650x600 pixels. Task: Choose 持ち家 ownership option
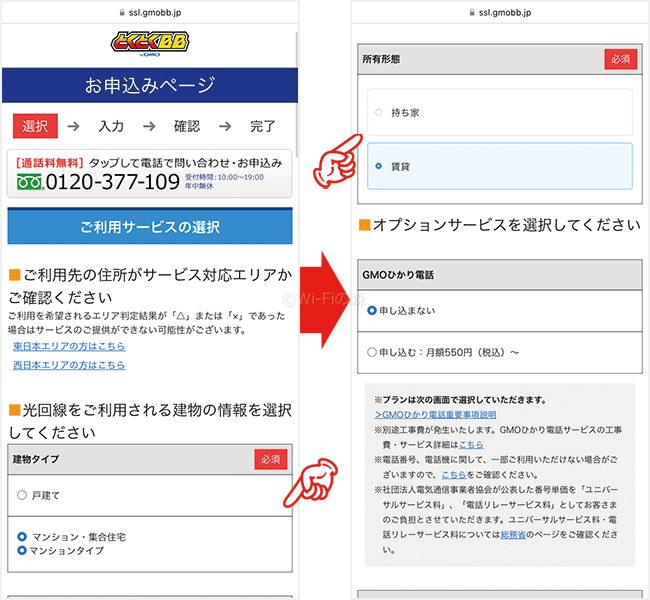tap(500, 112)
